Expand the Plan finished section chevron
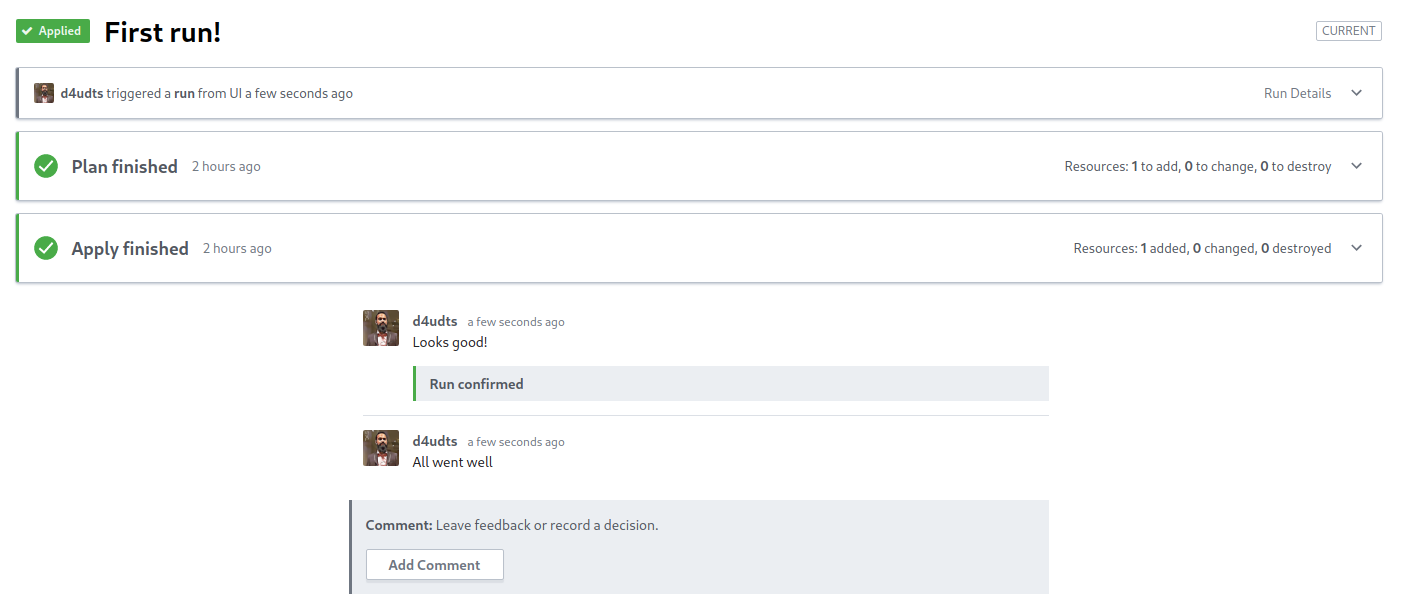The height and width of the screenshot is (610, 1410). 1356,166
